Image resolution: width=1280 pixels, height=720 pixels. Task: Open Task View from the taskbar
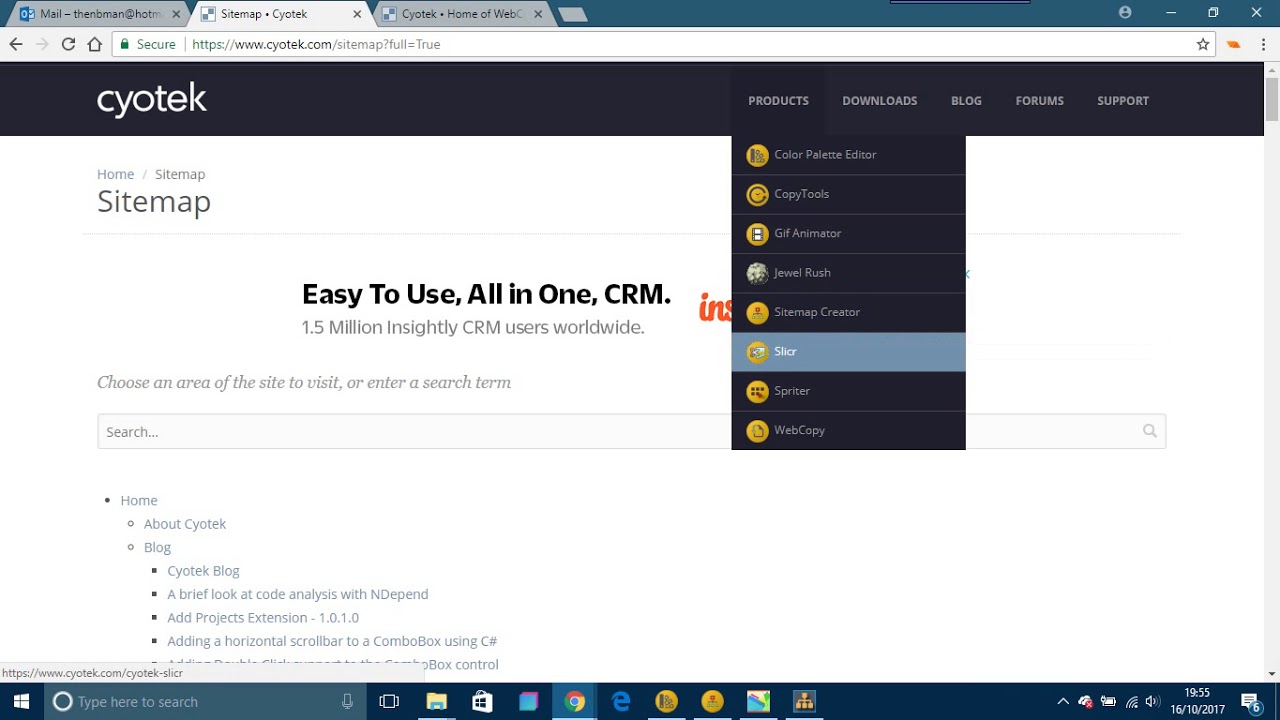tap(389, 702)
